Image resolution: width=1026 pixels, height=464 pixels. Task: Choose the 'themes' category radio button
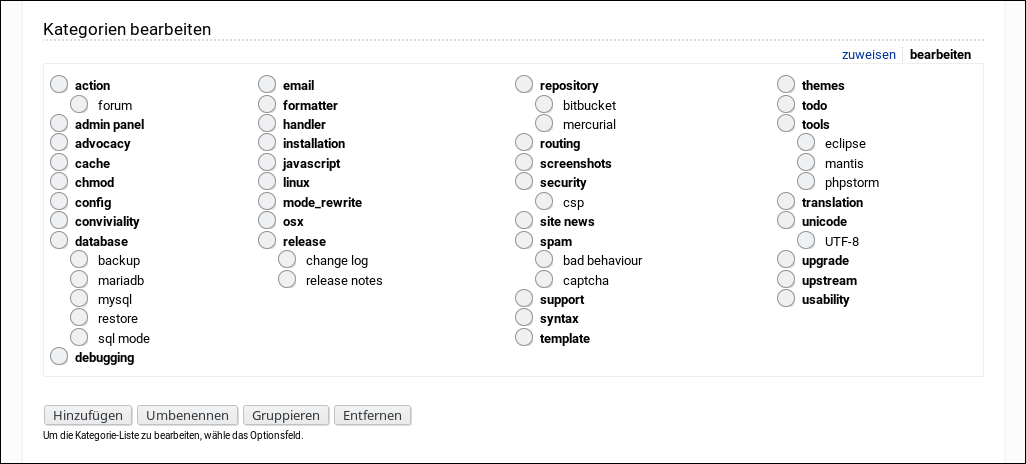[x=786, y=85]
